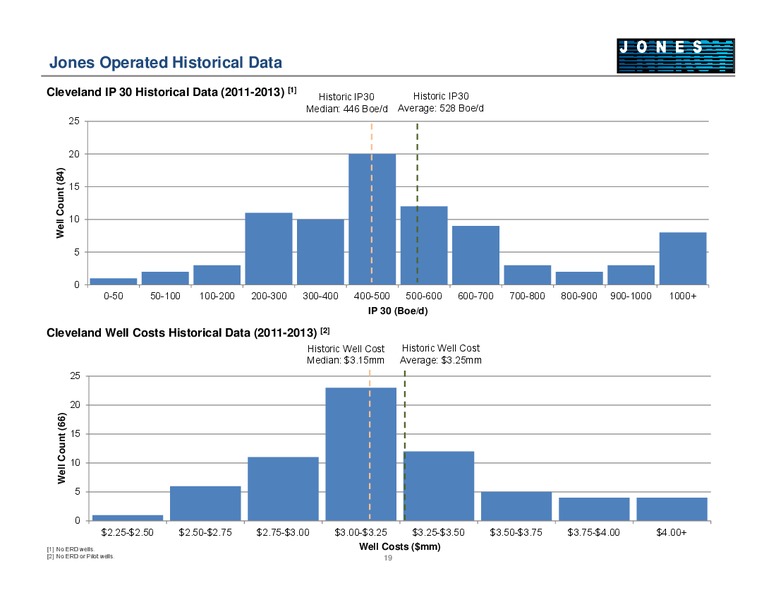Select the 'Jones Operated Historical Data' title
Screen dimensions: 776x600
165,62
